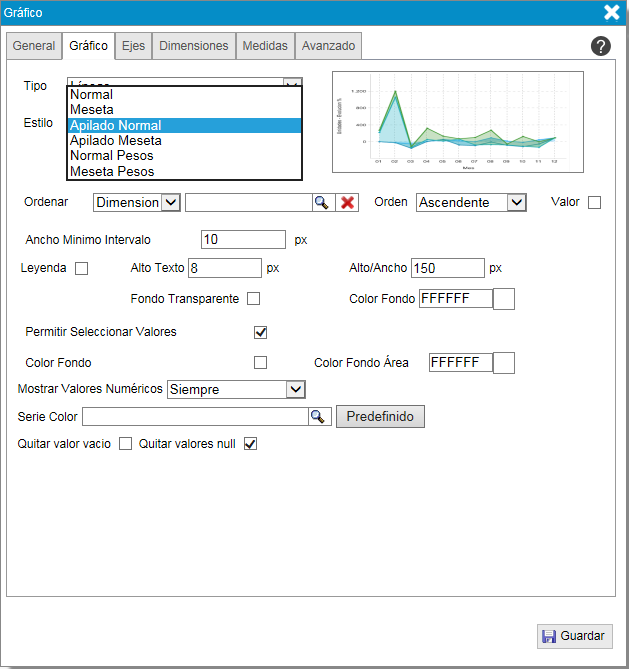
Task: Open the Avanzado tab
Action: 328,46
